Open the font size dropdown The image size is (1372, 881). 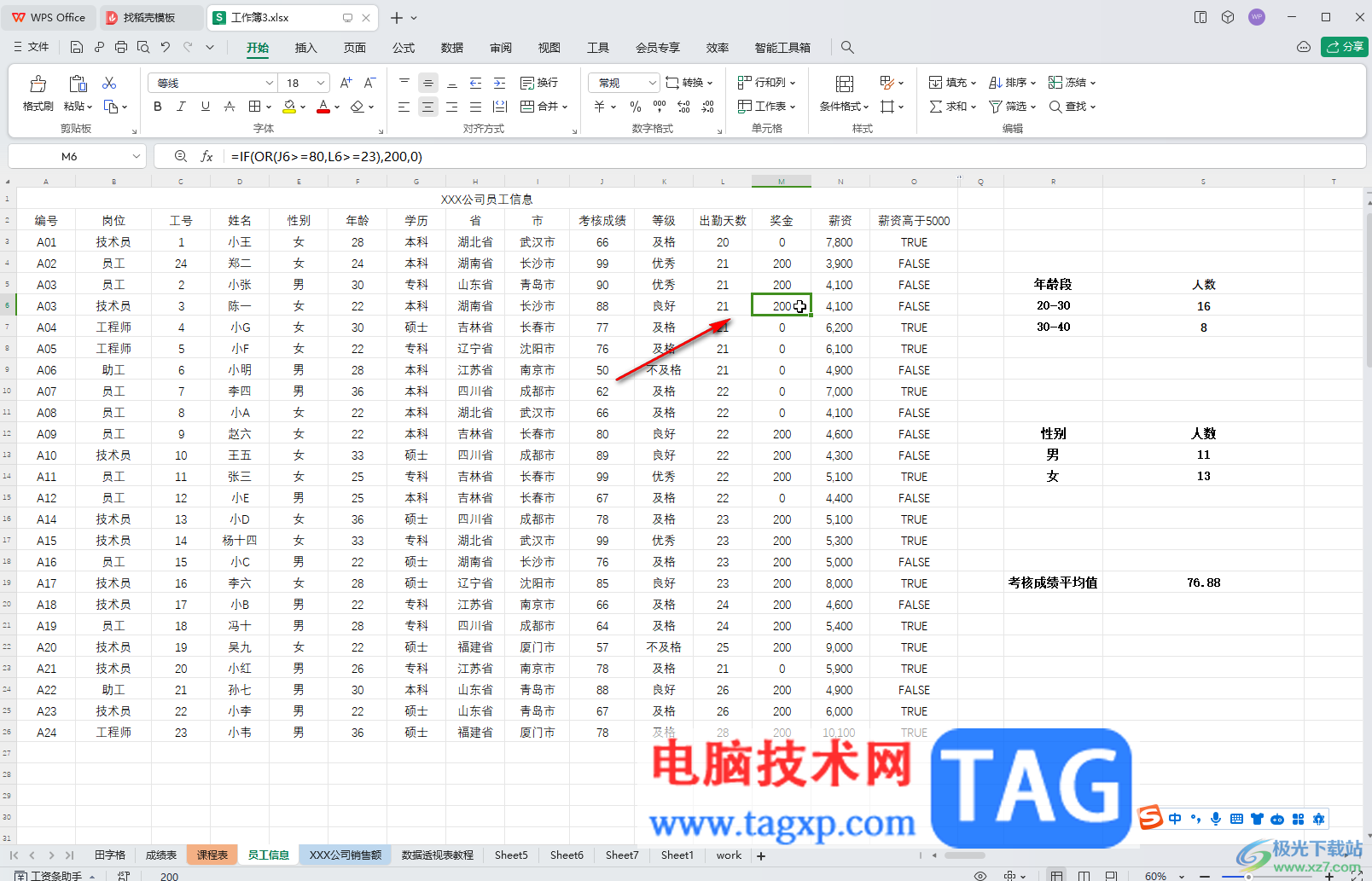321,83
